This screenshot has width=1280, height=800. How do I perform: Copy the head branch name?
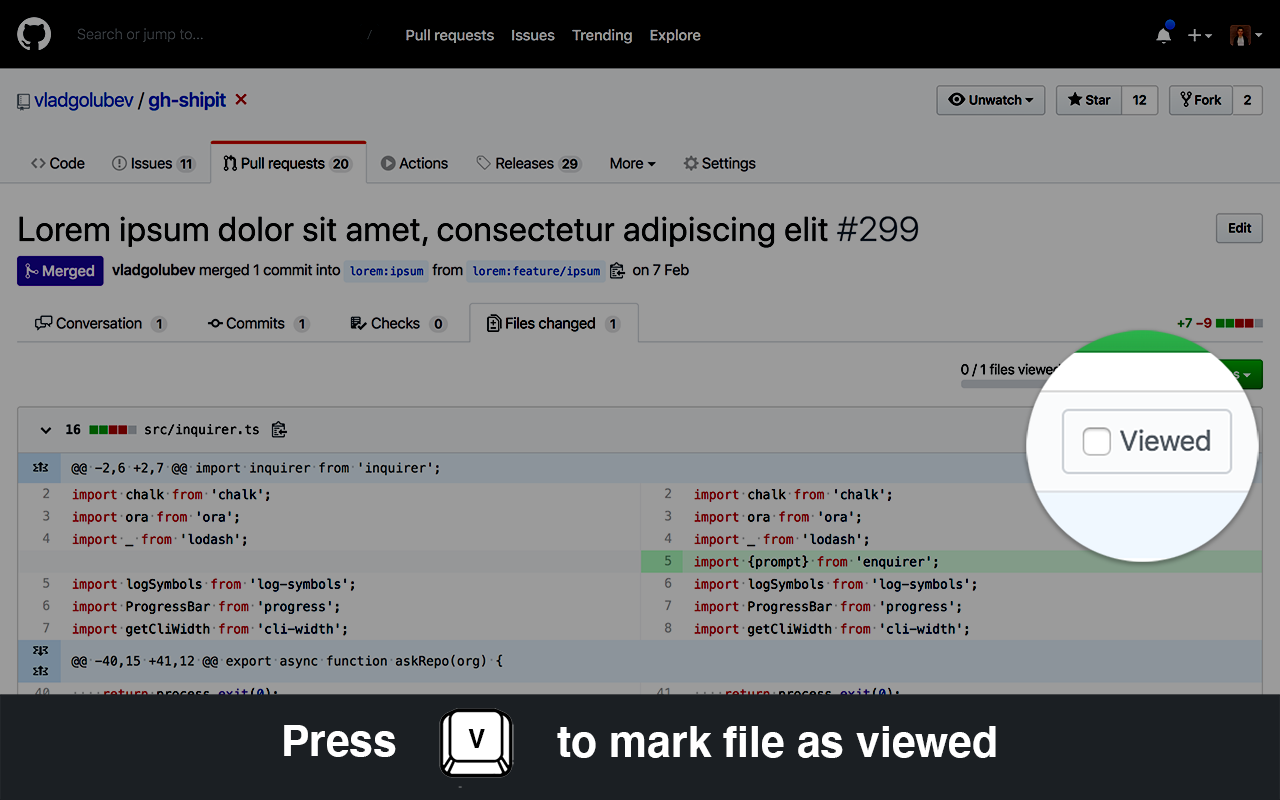pos(617,270)
